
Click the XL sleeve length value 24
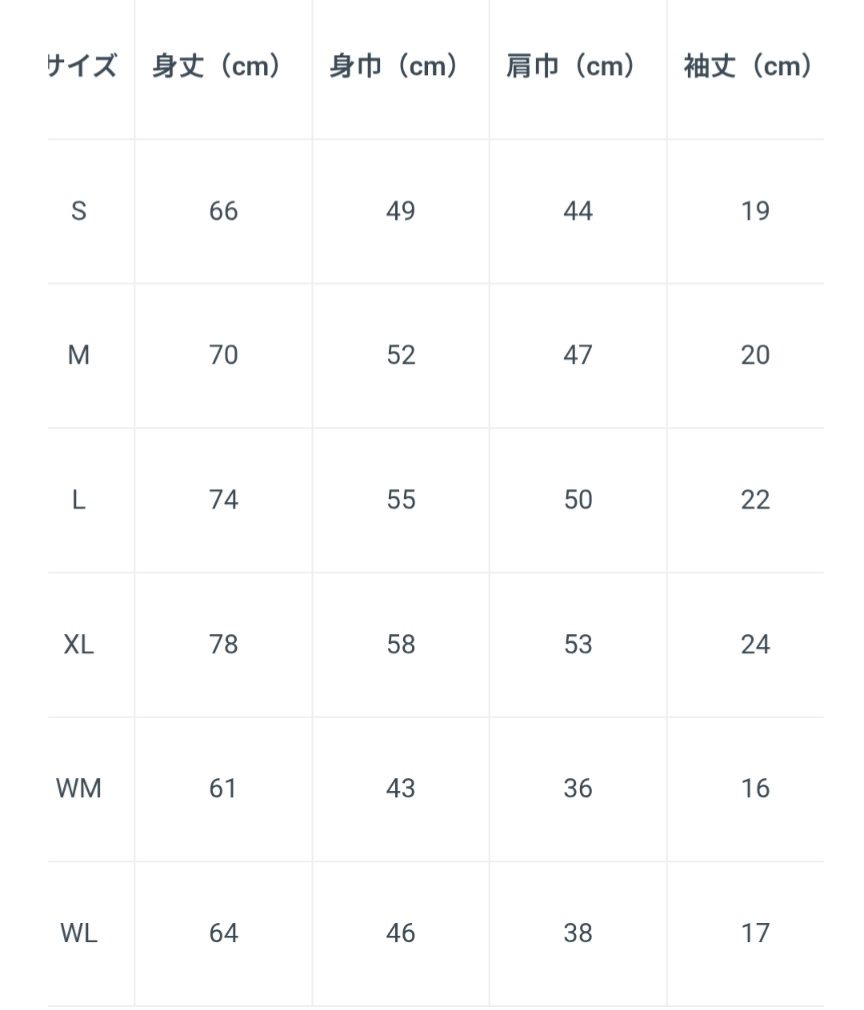tap(755, 644)
